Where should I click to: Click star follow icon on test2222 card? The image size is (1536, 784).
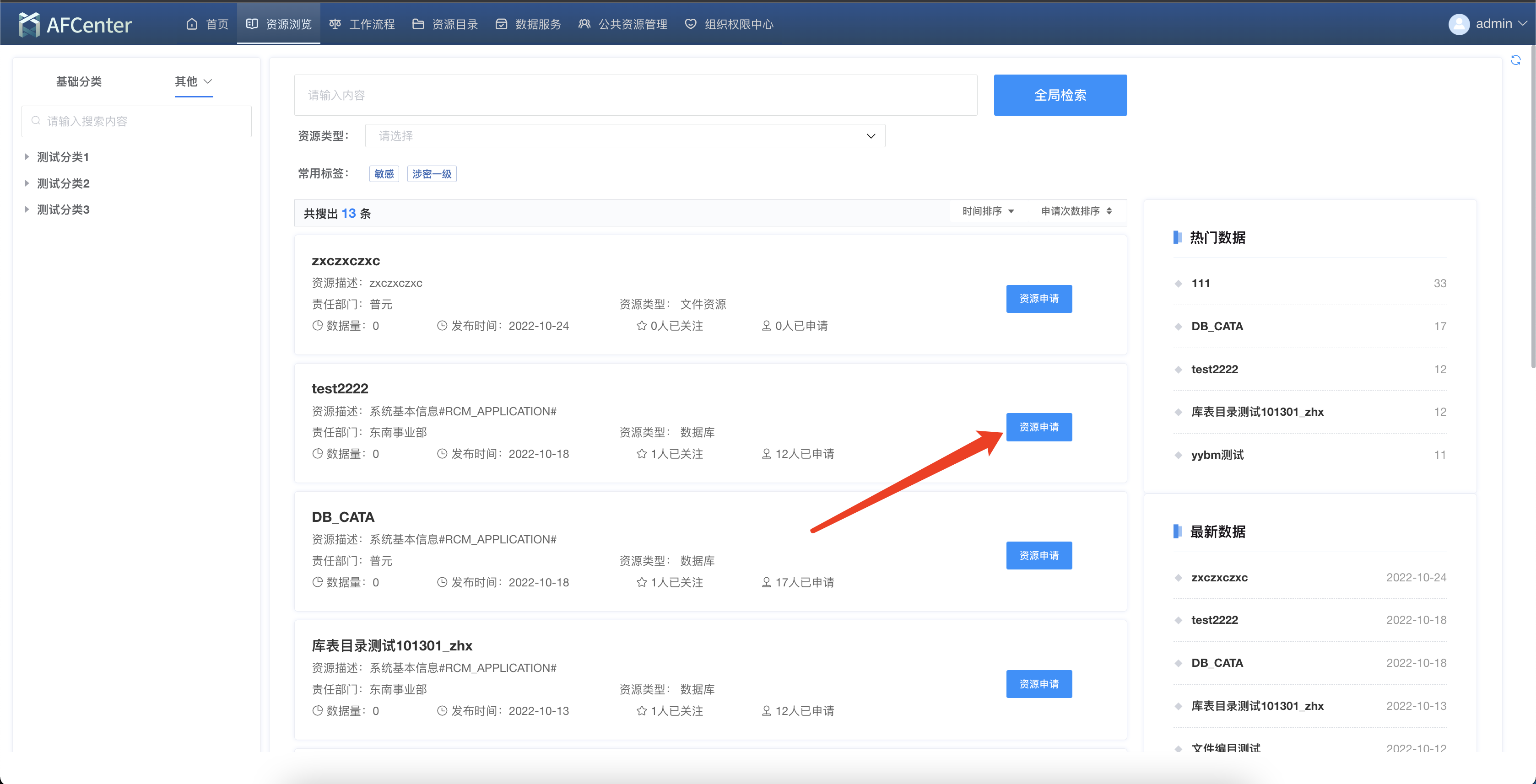tap(642, 454)
